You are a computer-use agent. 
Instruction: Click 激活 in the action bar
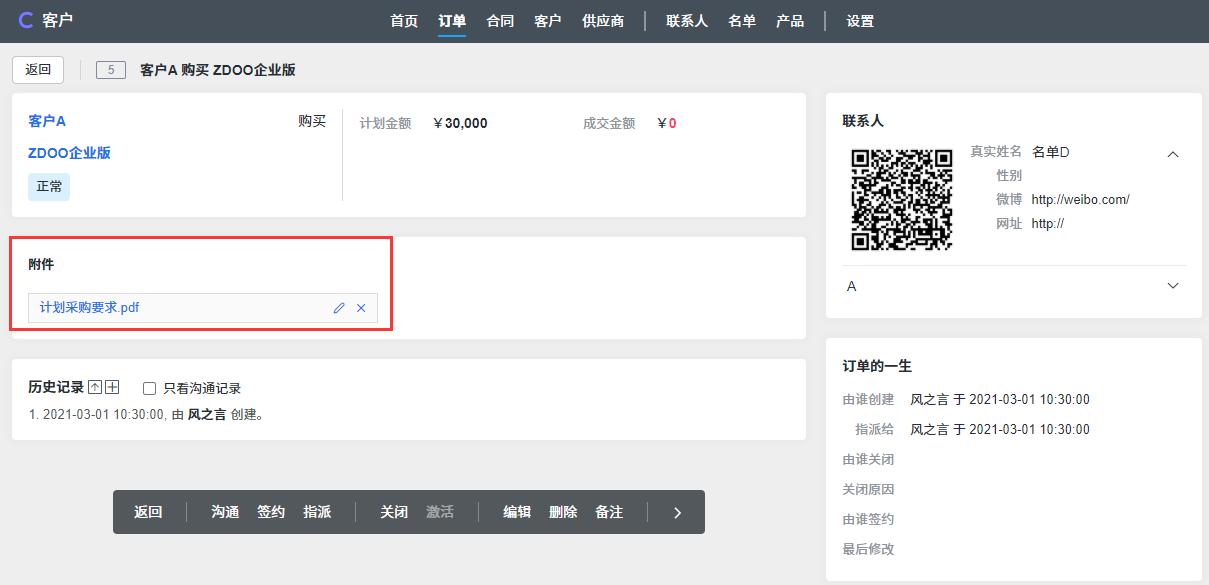pos(440,512)
